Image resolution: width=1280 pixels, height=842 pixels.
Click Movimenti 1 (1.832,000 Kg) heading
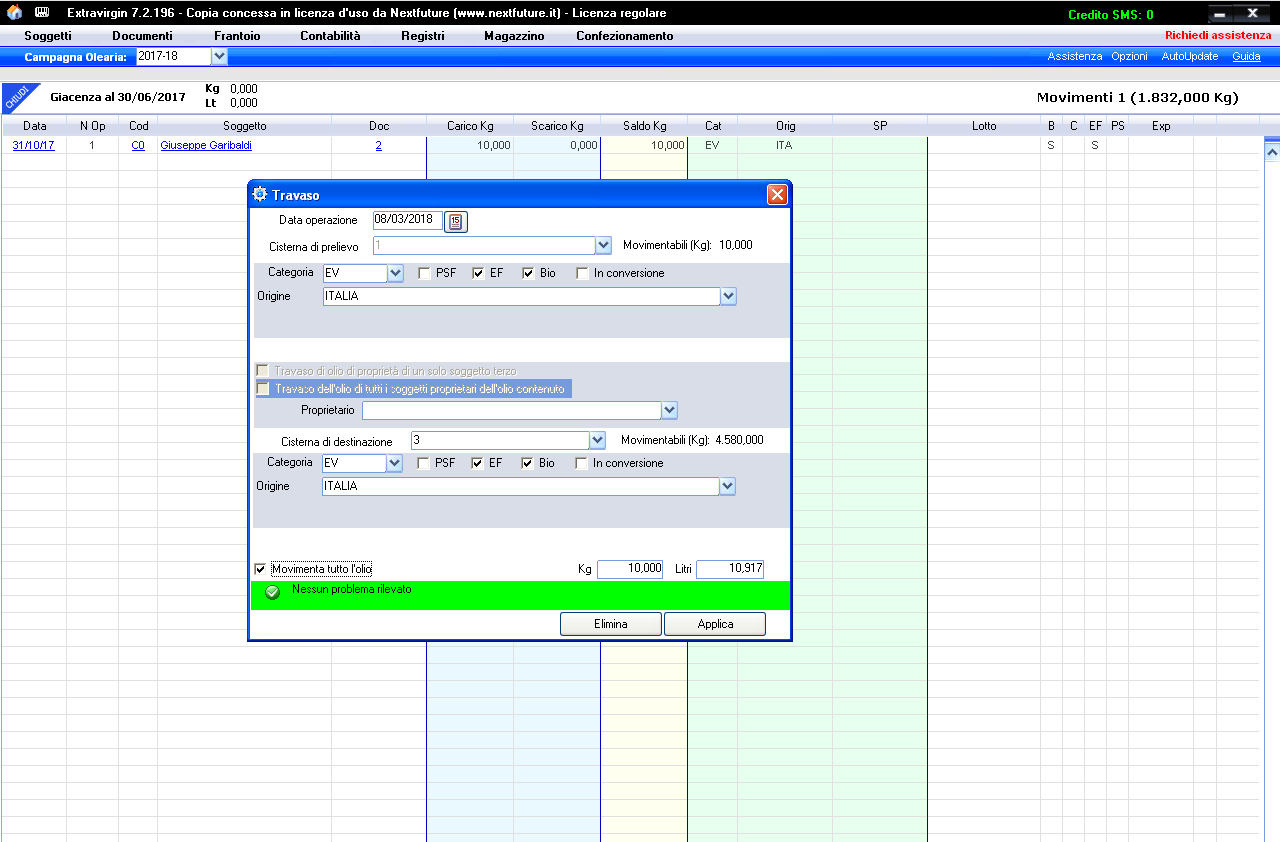click(1137, 97)
